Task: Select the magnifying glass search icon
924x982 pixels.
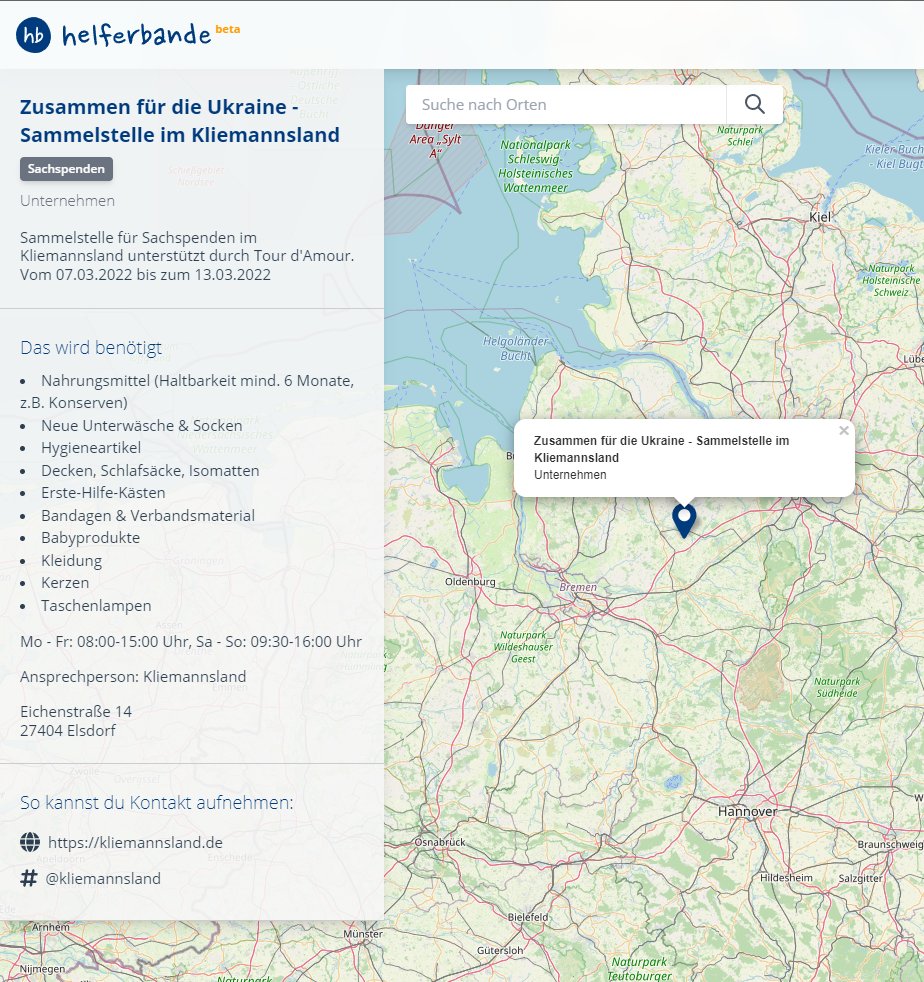Action: pyautogui.click(x=754, y=103)
